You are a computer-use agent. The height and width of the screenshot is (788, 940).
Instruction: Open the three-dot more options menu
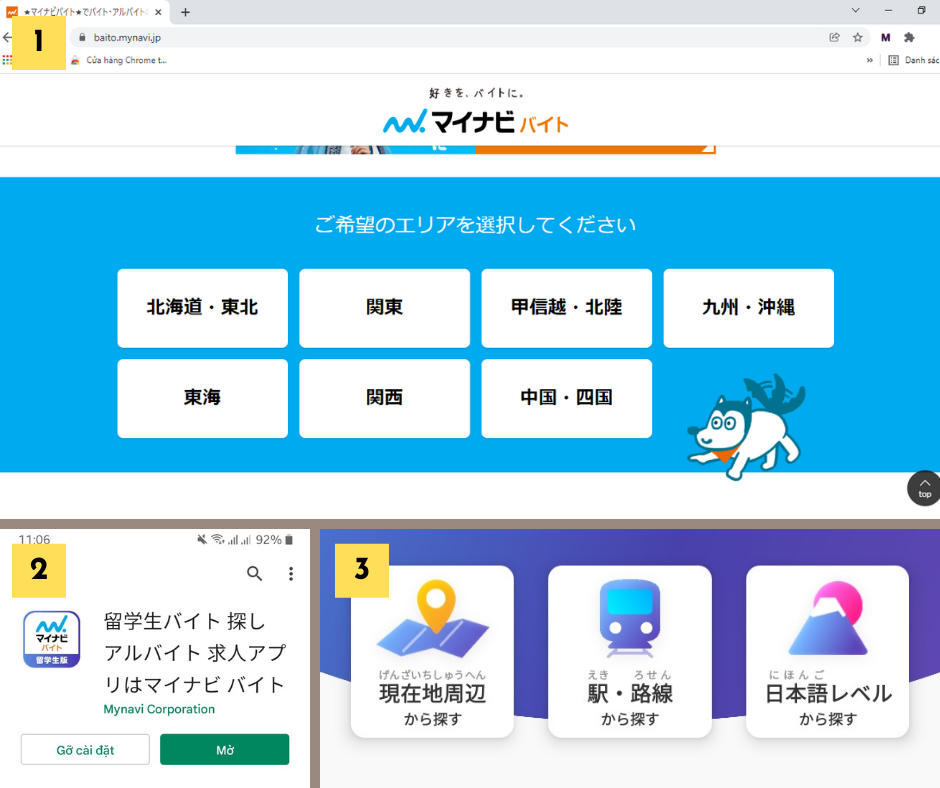[291, 573]
